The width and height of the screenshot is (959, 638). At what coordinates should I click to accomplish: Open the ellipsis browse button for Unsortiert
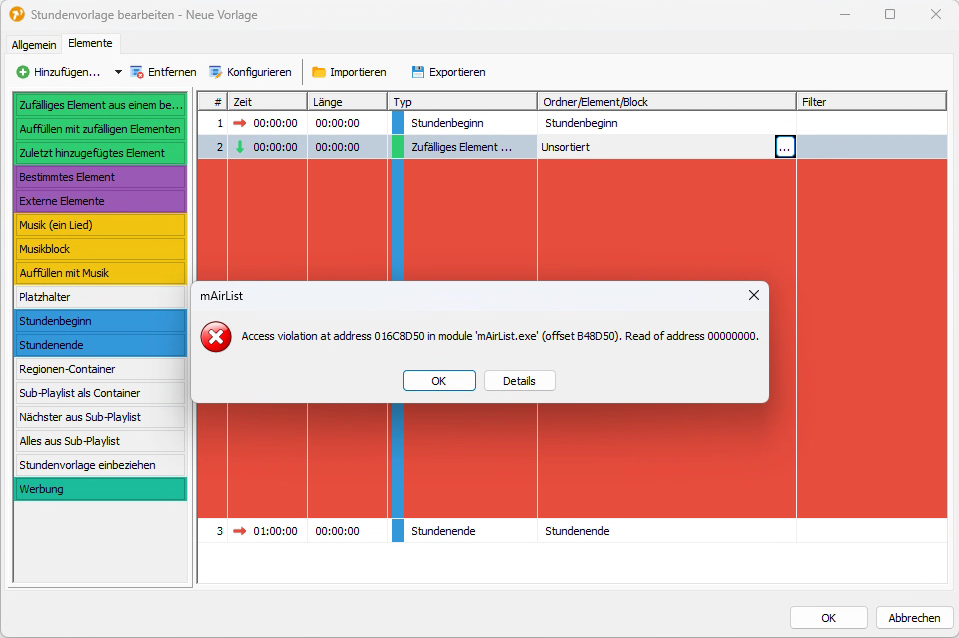(785, 147)
